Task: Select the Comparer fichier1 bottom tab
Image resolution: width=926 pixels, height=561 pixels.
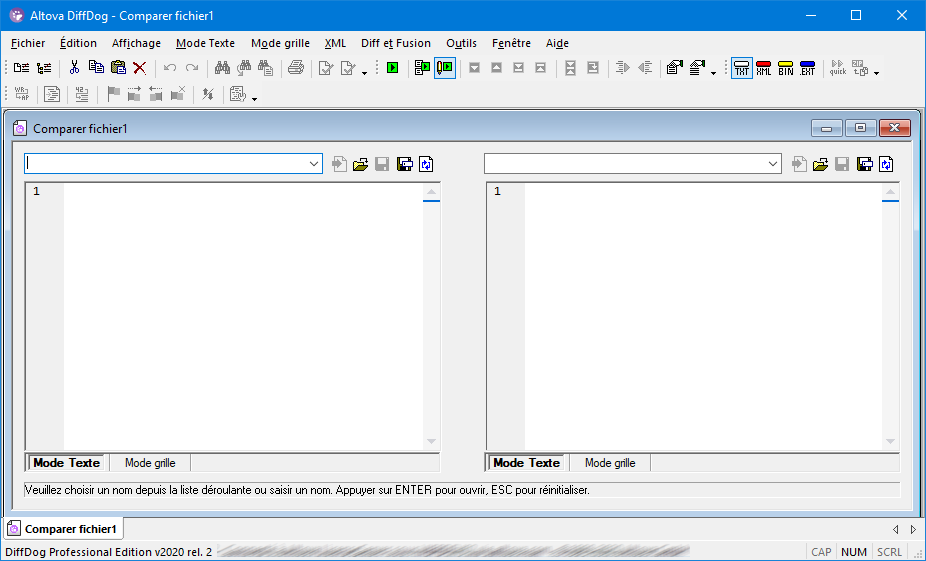Action: click(x=64, y=529)
